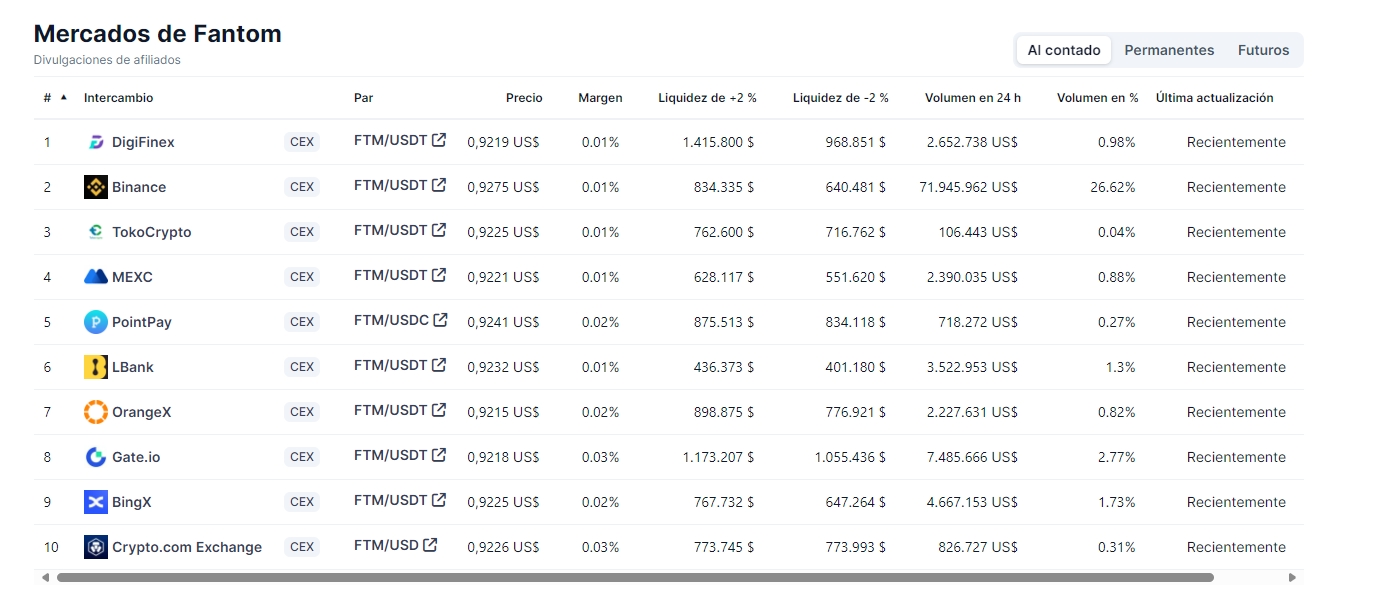This screenshot has height=595, width=1392.
Task: Switch to the Al contado tab
Action: click(x=1064, y=50)
